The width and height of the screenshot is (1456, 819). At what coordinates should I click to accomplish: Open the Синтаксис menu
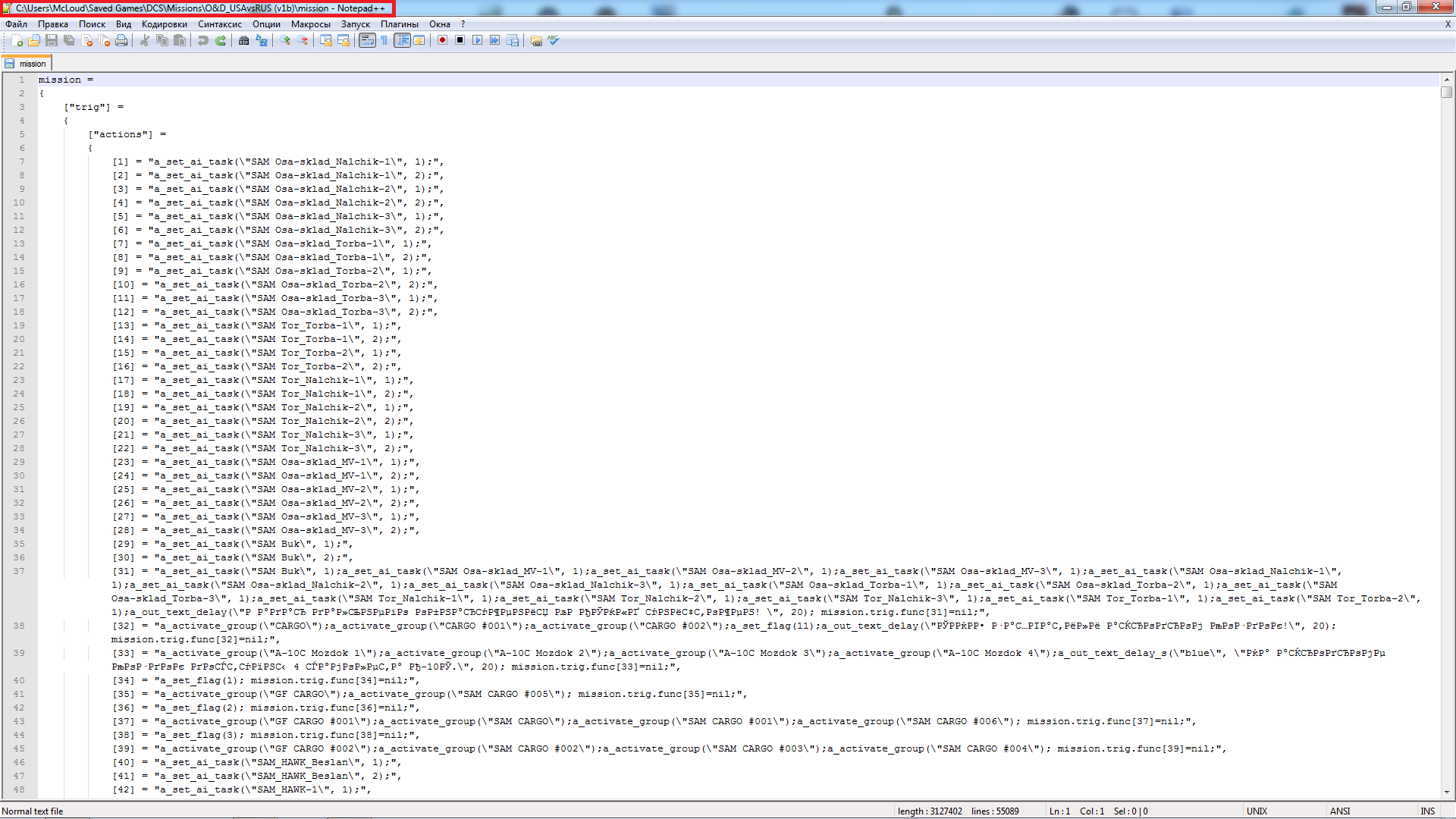[x=220, y=24]
